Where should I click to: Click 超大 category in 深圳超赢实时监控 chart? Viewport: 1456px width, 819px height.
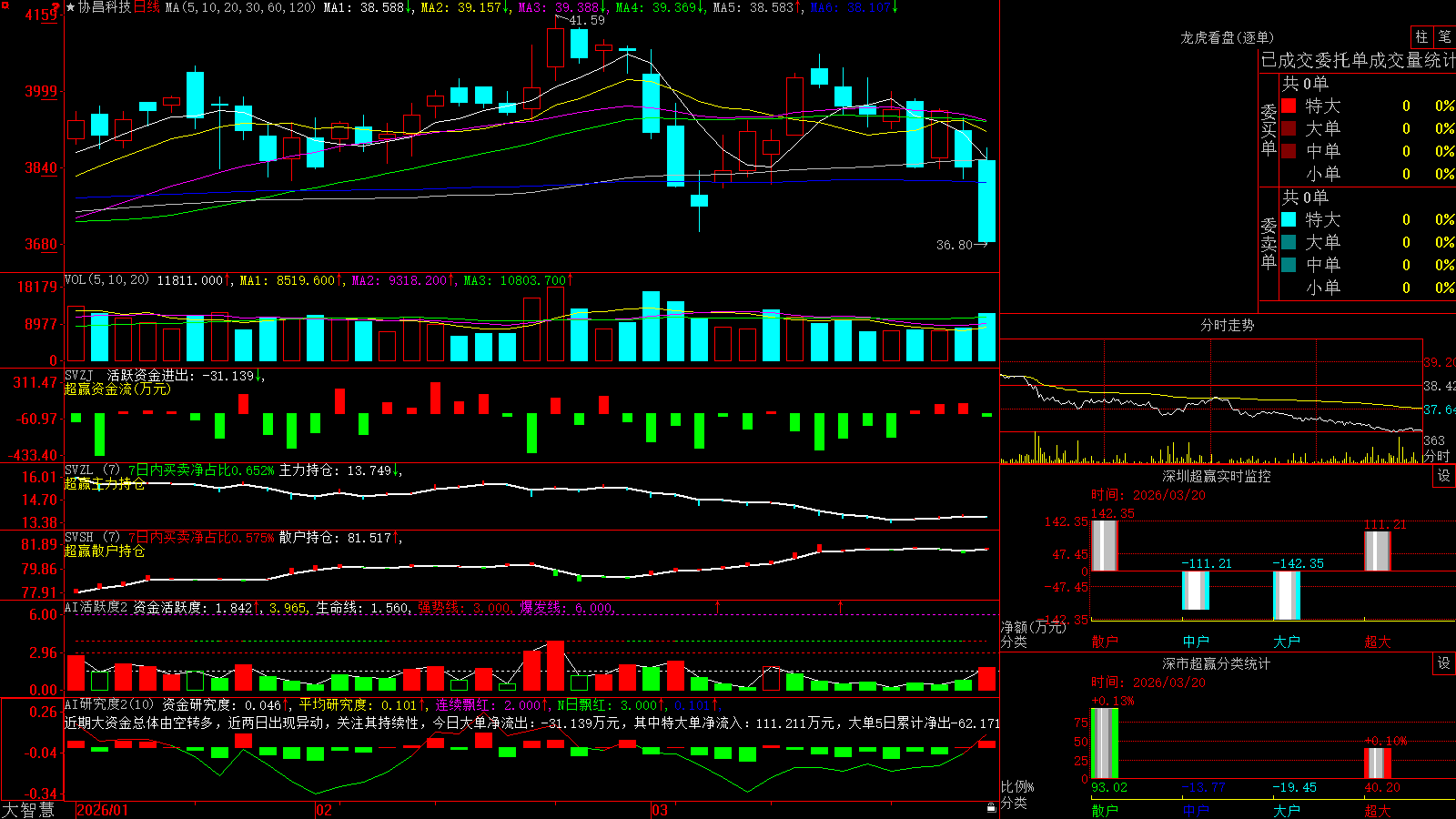[x=1378, y=642]
